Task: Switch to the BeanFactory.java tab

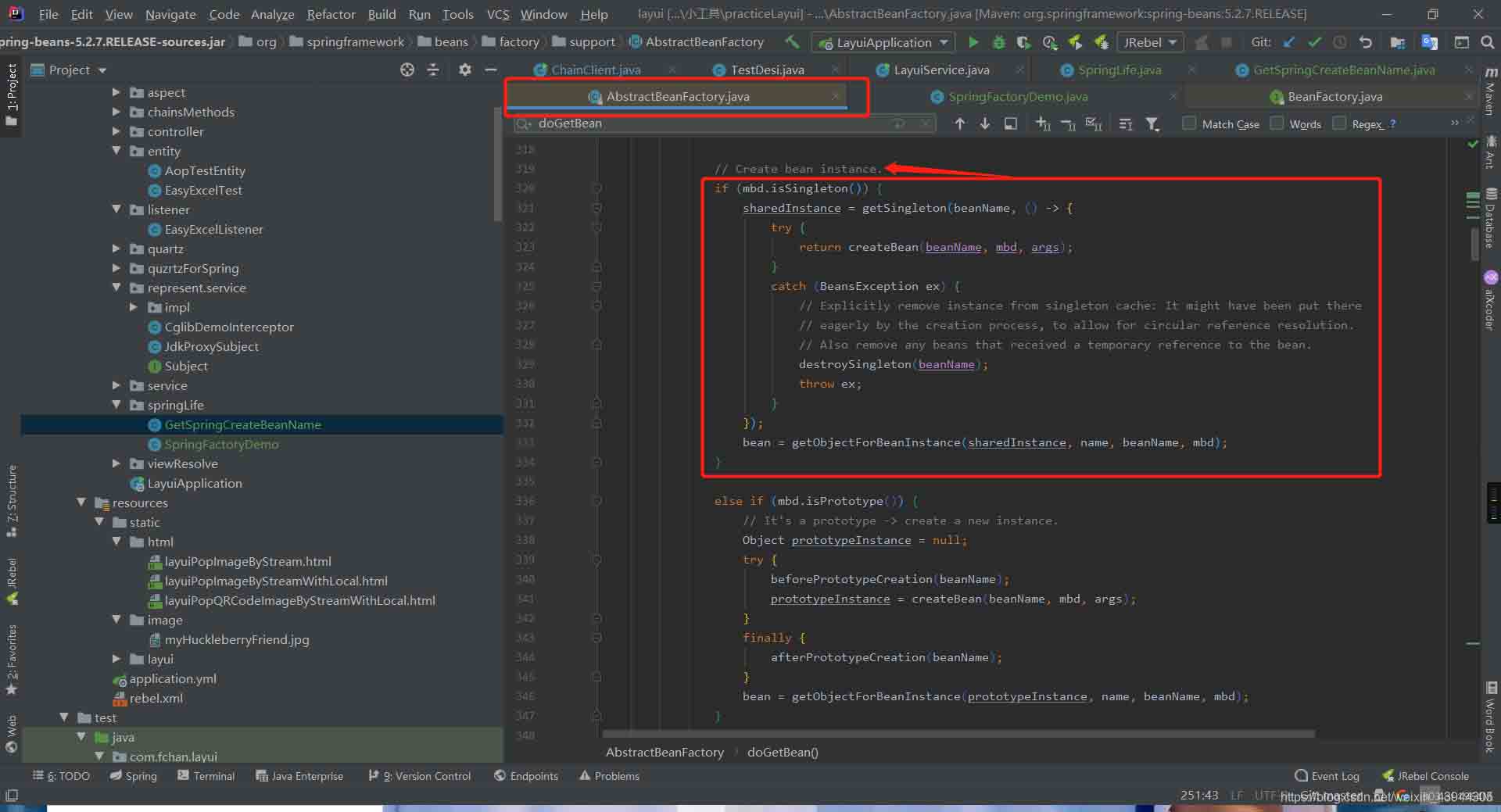Action: 1334,96
